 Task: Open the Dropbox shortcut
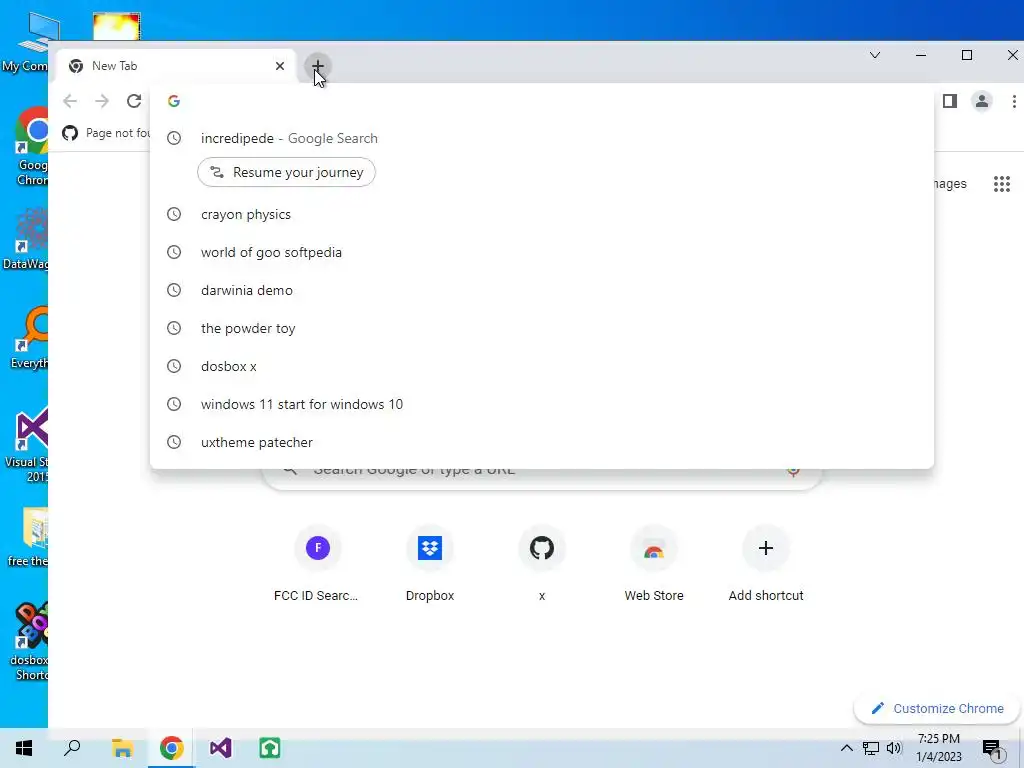pyautogui.click(x=430, y=563)
